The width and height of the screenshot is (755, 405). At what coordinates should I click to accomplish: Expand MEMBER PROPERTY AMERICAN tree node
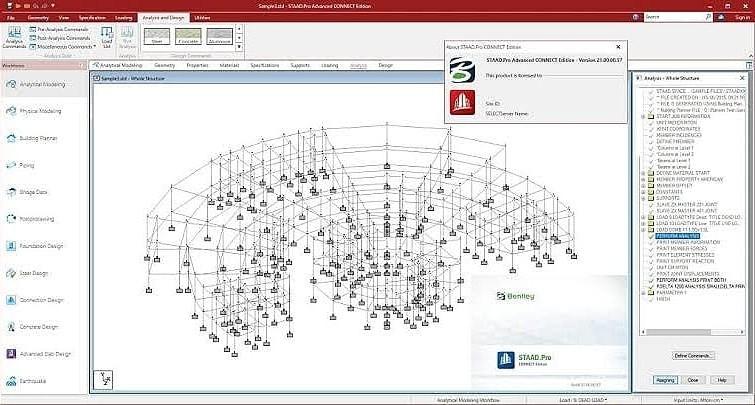(x=643, y=179)
